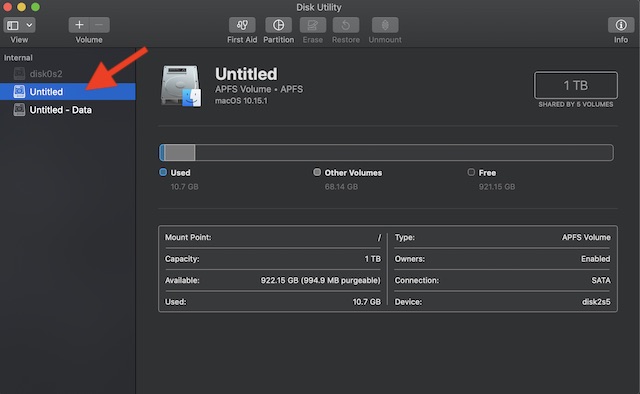Click the Internal sidebar header
Viewport: 640px width, 394px height.
[x=18, y=58]
